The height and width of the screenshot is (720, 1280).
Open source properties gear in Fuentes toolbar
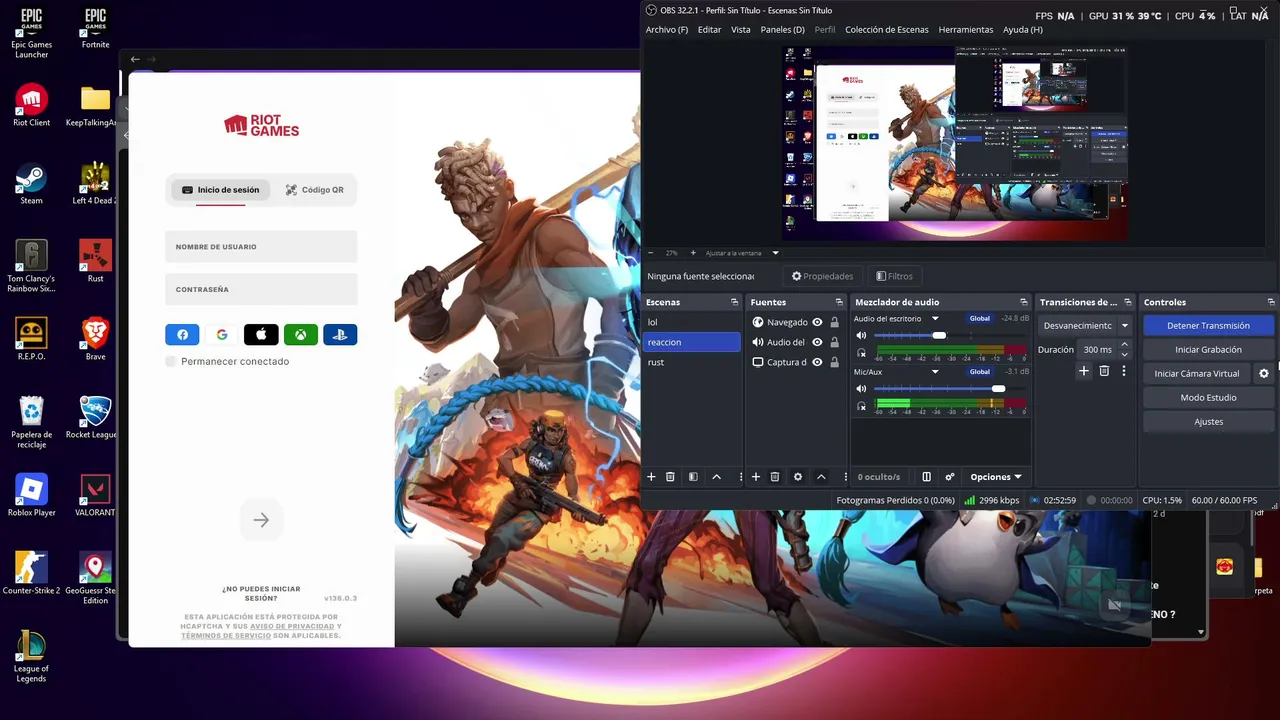[798, 477]
